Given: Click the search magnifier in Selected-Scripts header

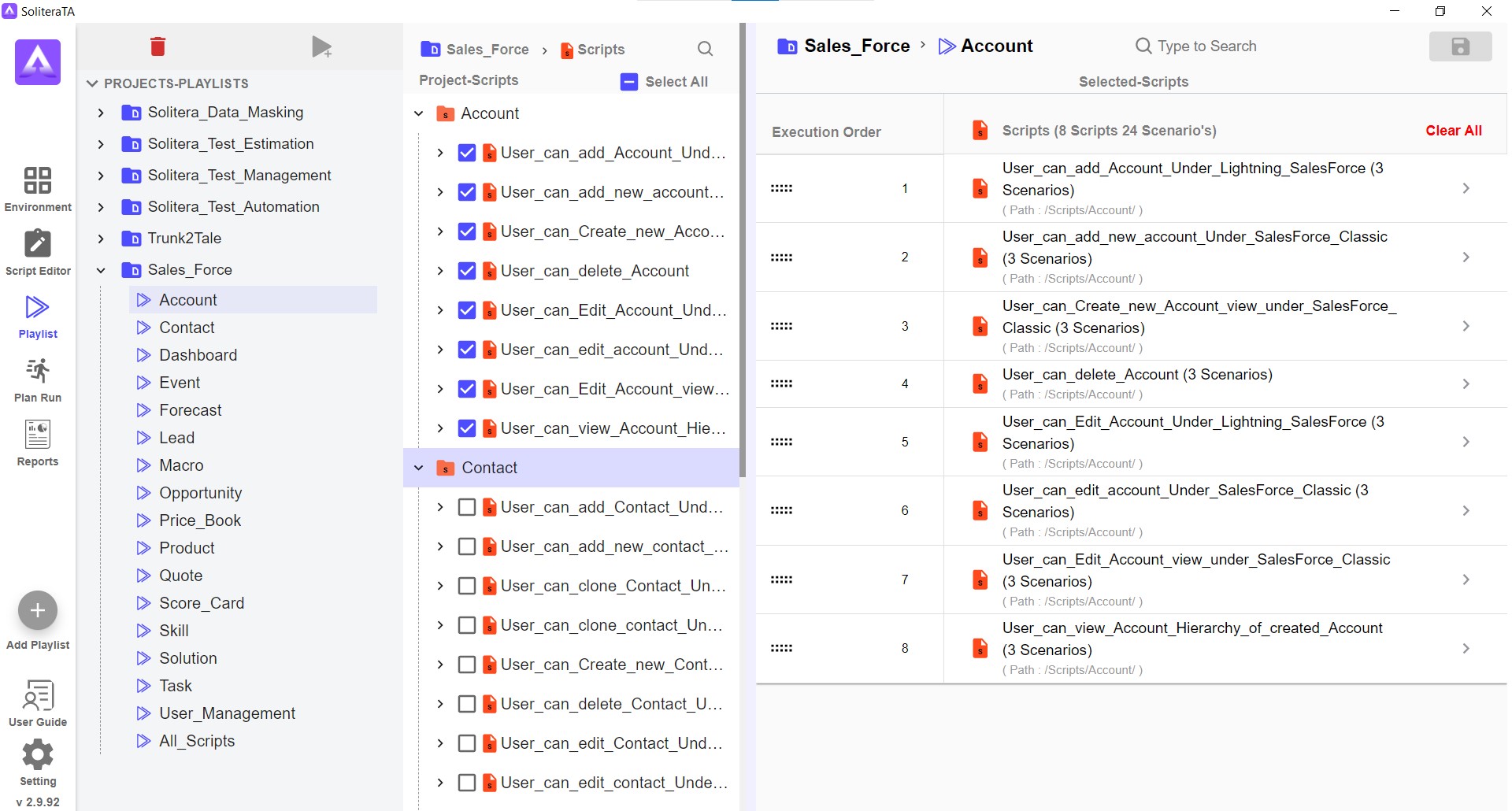Looking at the screenshot, I should pyautogui.click(x=1143, y=46).
